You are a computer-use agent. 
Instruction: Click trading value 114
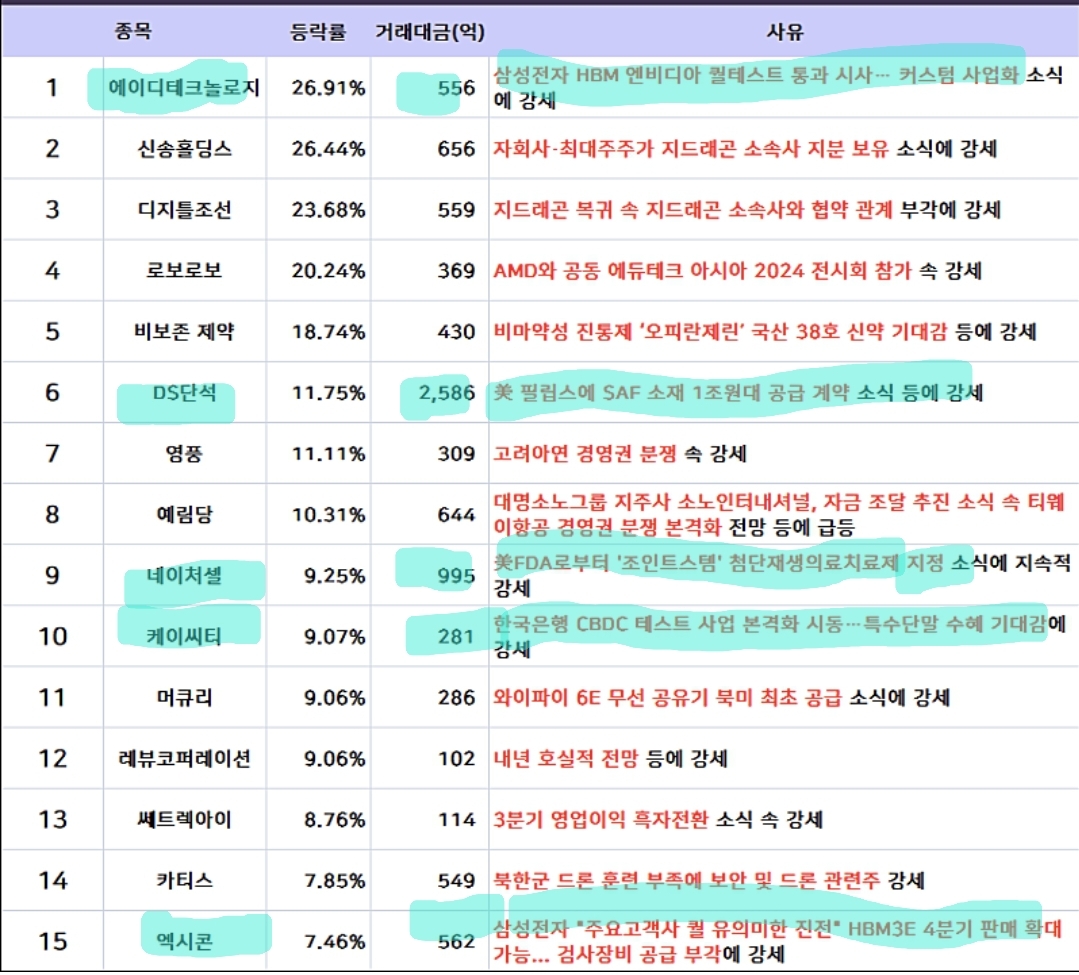tap(456, 819)
